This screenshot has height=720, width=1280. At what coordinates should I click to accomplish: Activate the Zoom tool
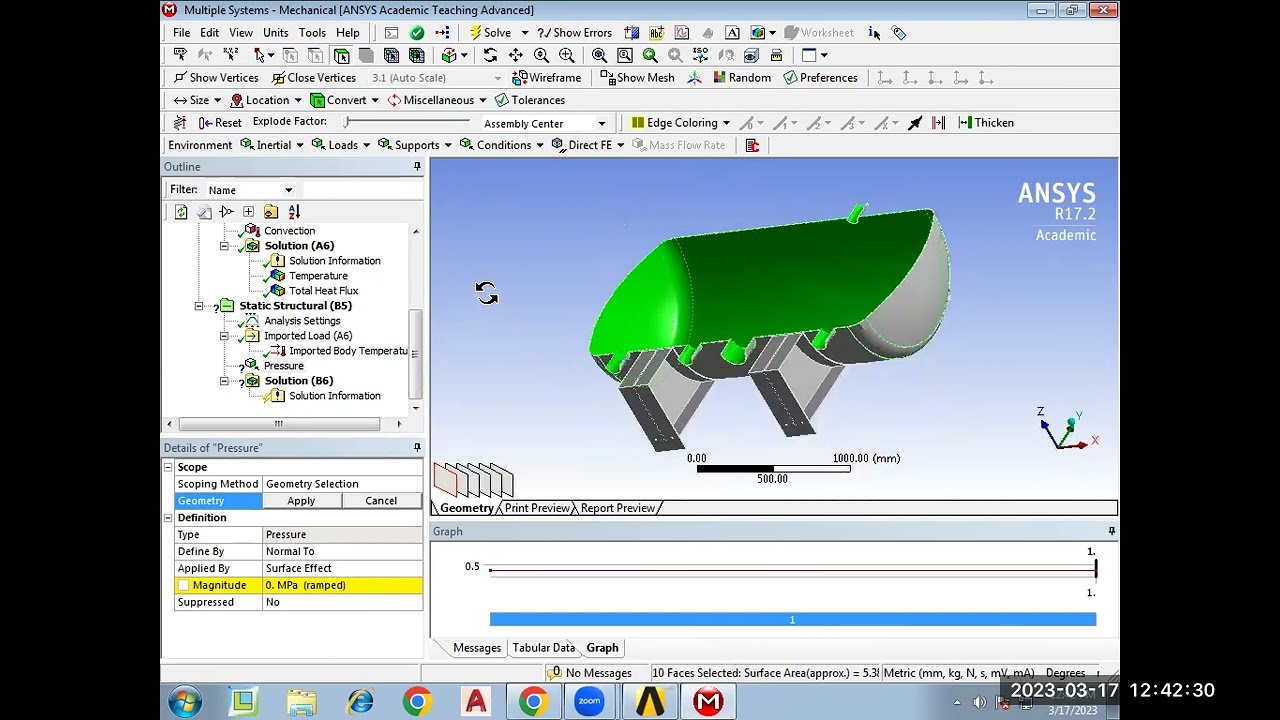[541, 55]
